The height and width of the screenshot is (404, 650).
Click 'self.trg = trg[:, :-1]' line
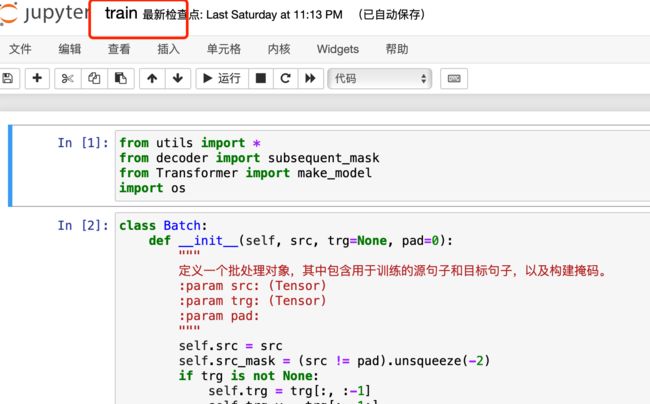point(289,391)
